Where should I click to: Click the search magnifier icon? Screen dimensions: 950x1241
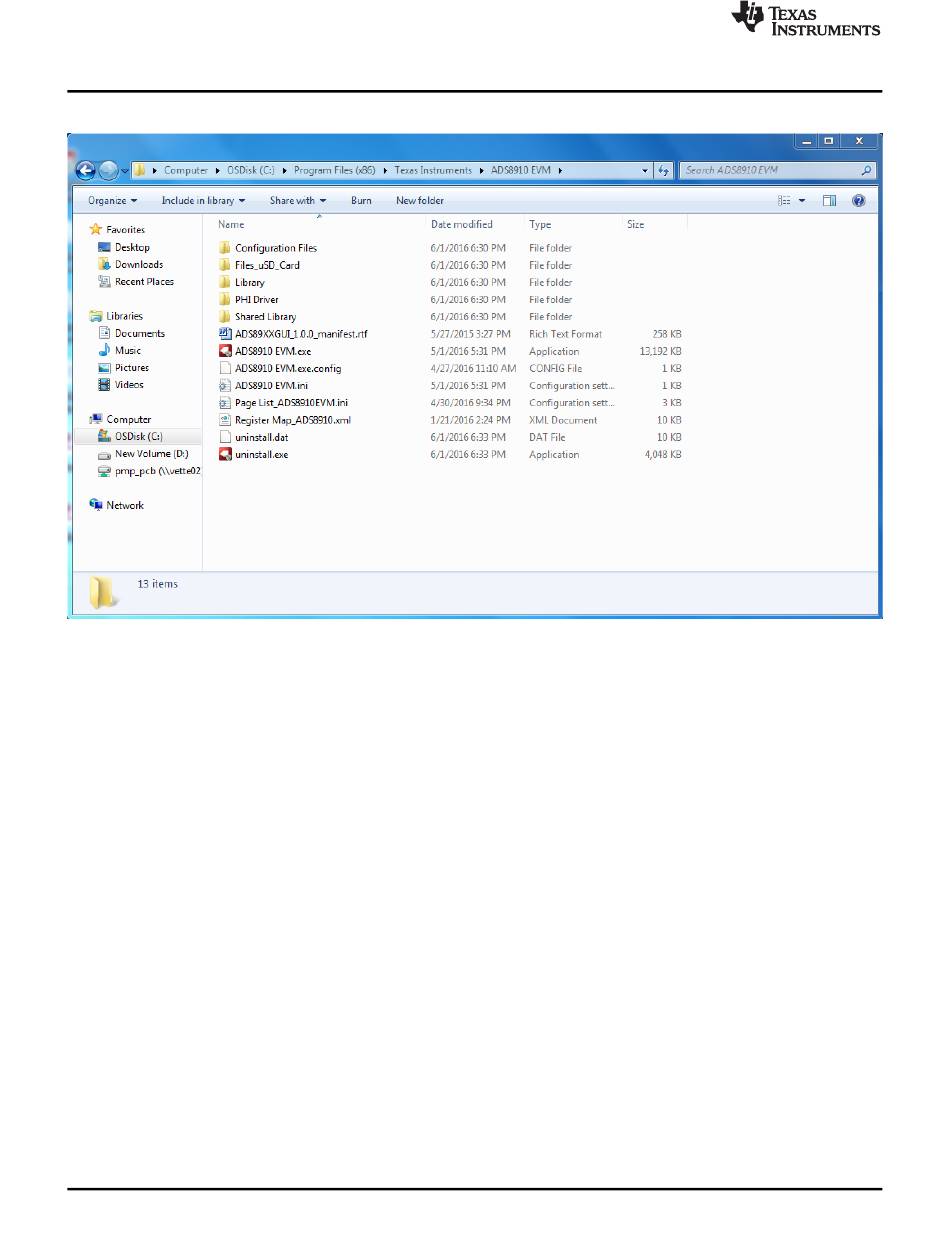tap(867, 171)
